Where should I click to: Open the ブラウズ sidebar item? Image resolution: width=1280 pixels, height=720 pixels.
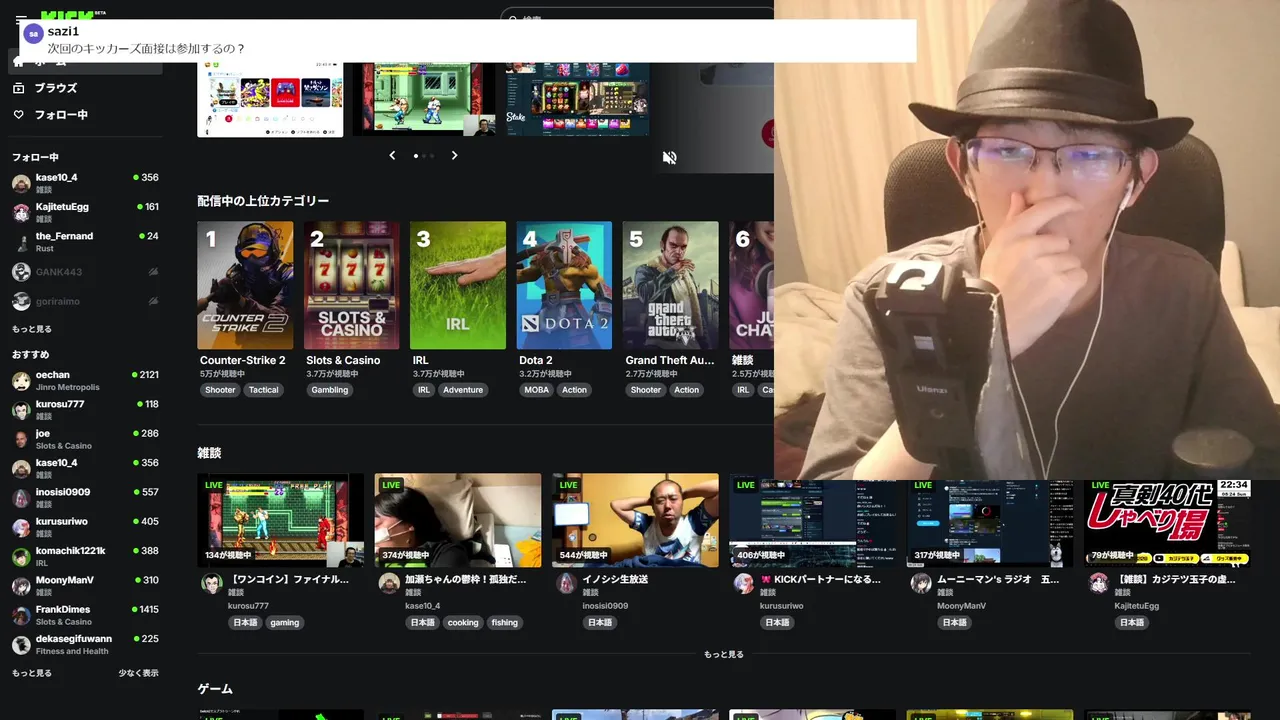(84, 88)
